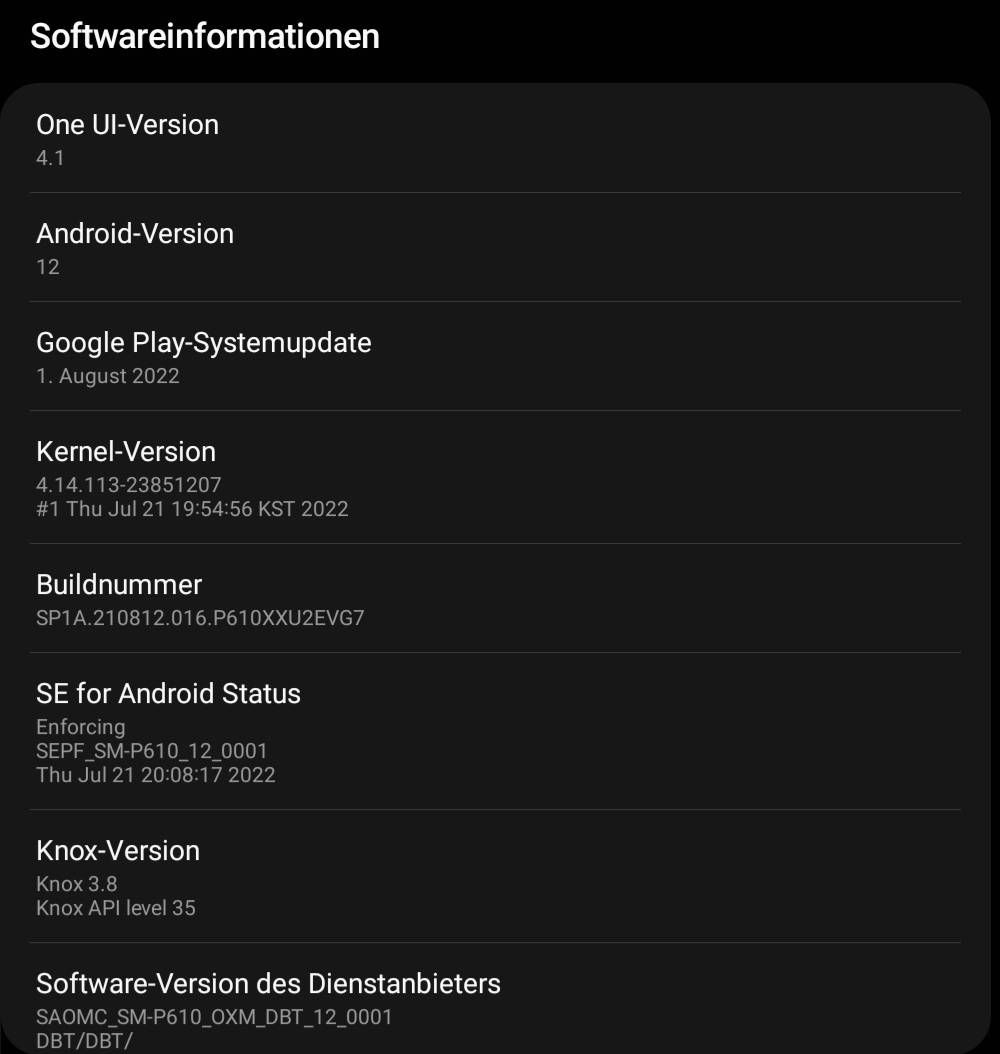Tap the Buildnummer entry

click(x=119, y=584)
